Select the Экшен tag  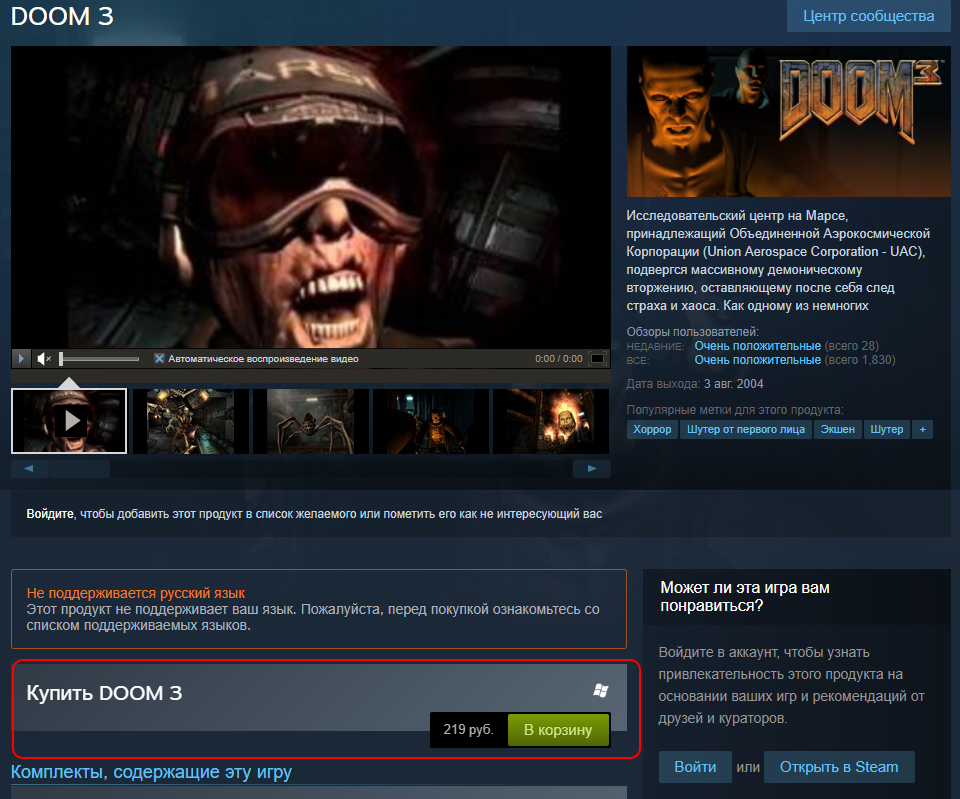tap(838, 429)
